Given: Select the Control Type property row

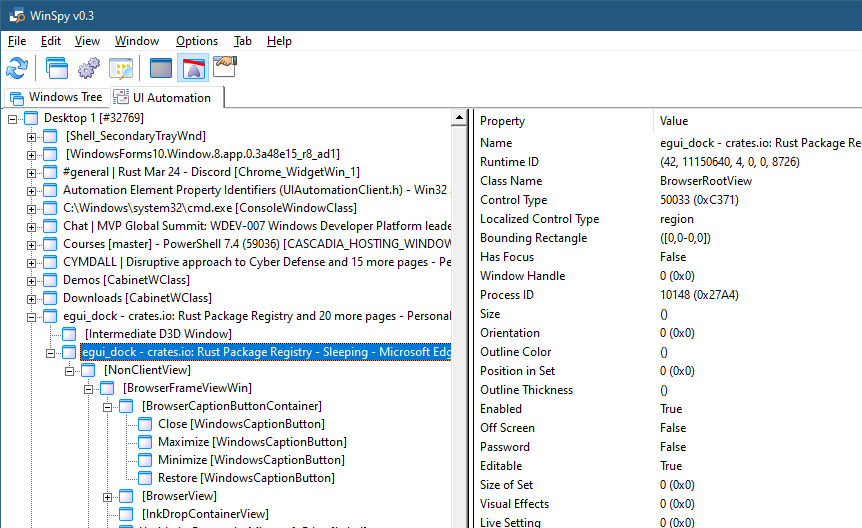Looking at the screenshot, I should click(x=668, y=200).
